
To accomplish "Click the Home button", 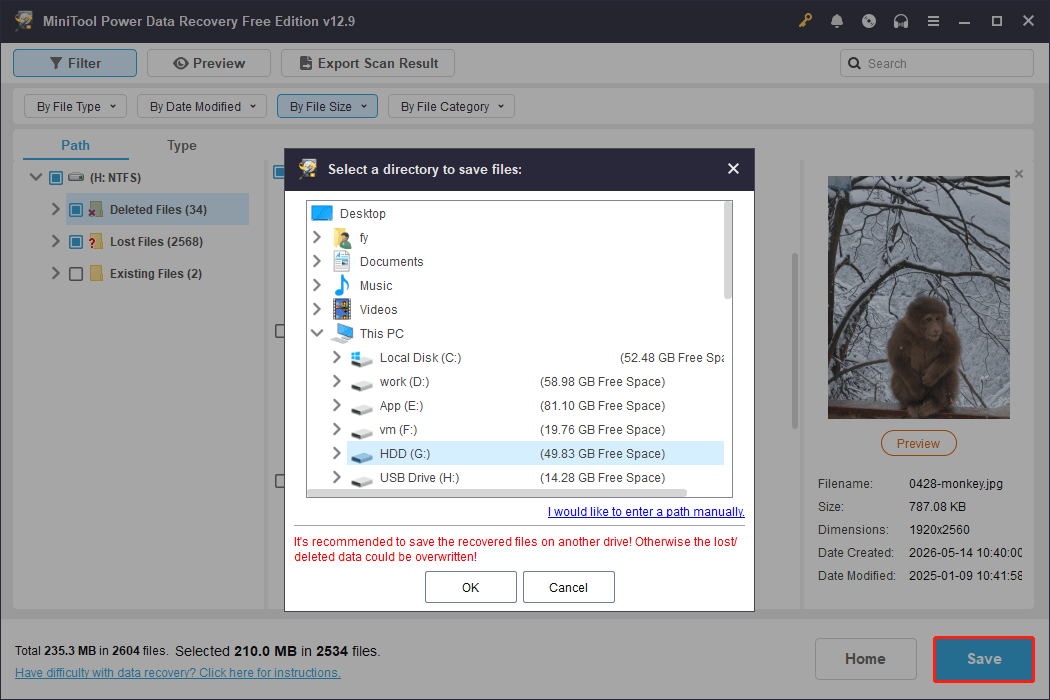I will click(865, 659).
